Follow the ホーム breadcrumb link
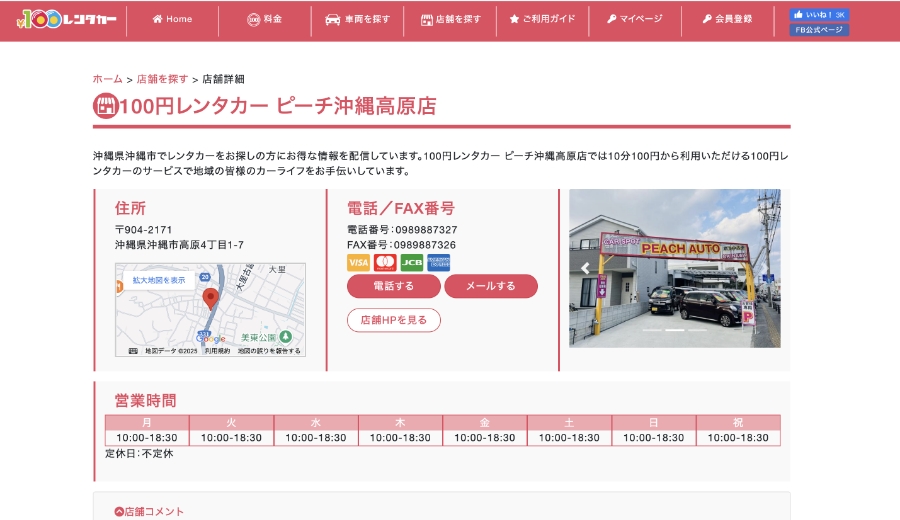 (x=107, y=79)
